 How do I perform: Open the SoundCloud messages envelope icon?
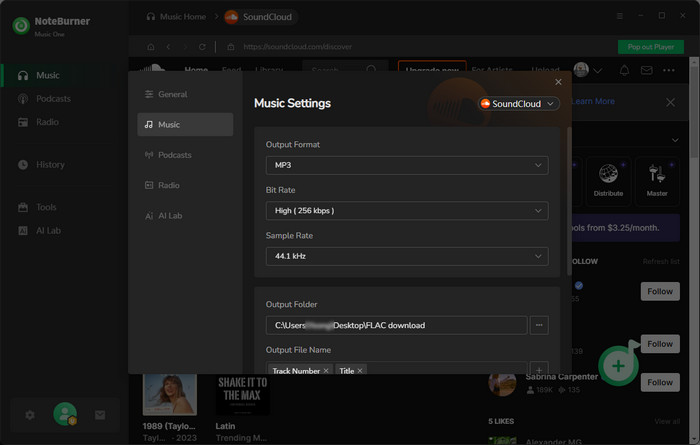[646, 70]
